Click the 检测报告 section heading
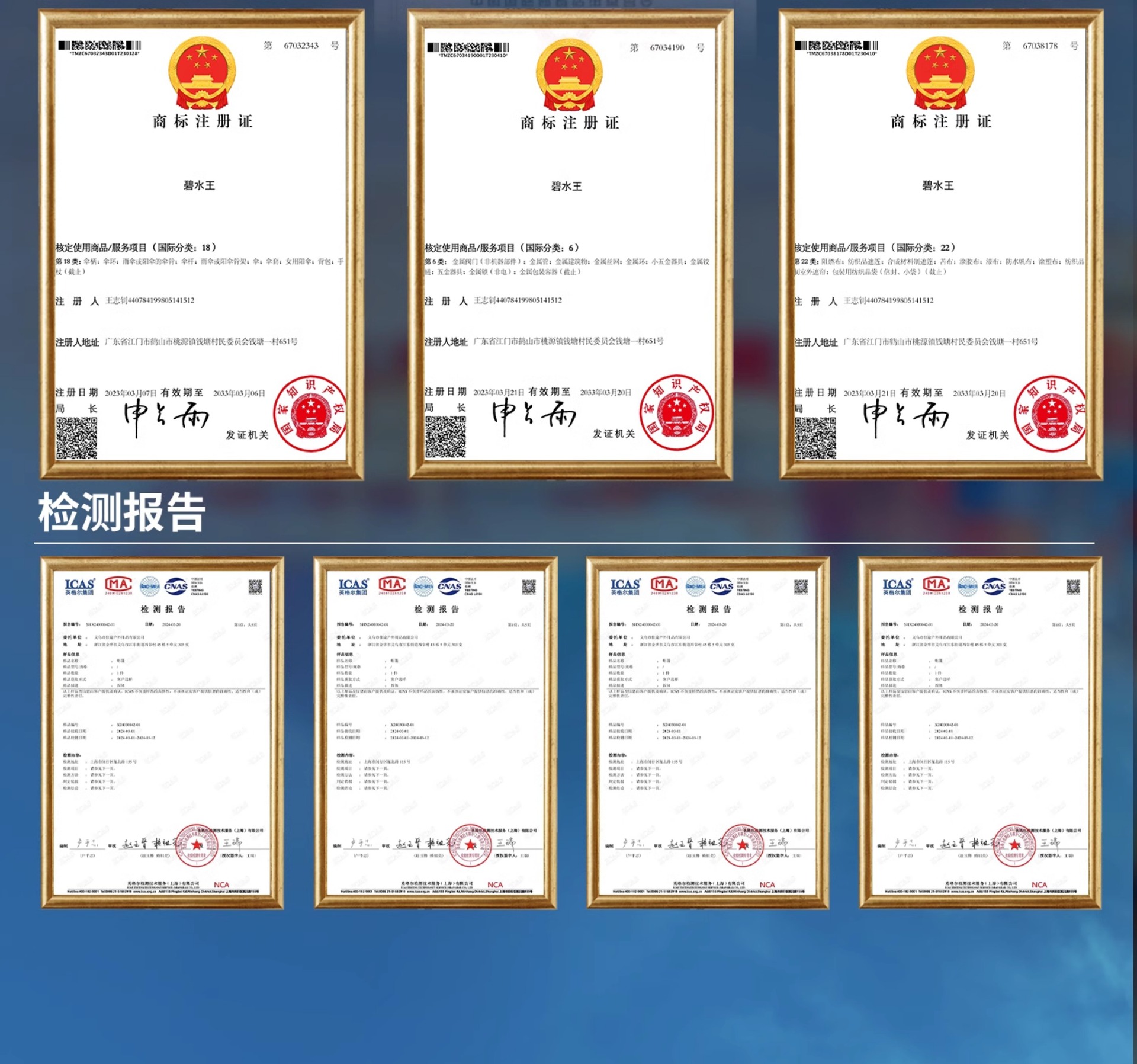This screenshot has width=1137, height=1064. tap(122, 512)
